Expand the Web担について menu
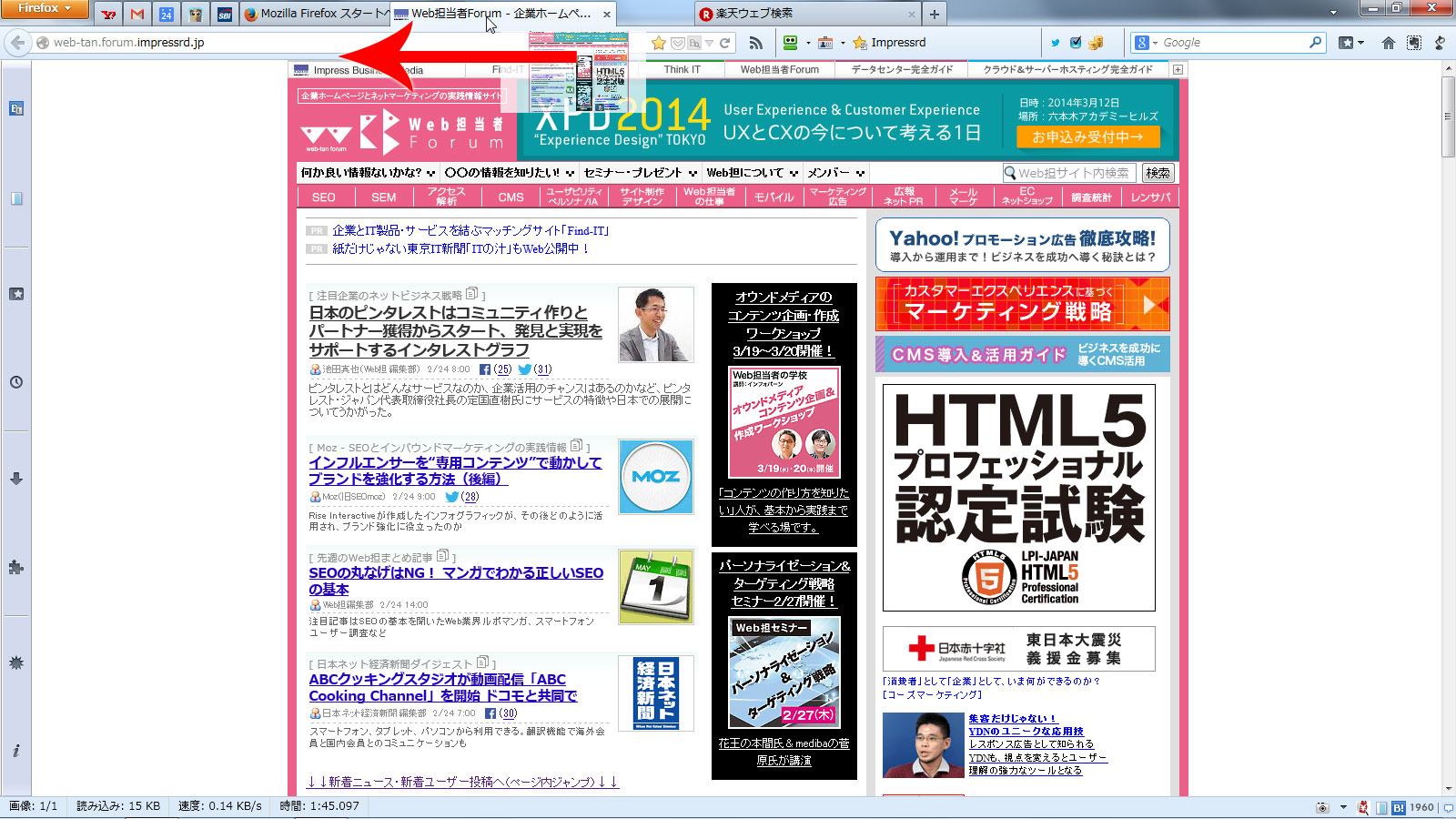Viewport: 1456px width, 819px height. pyautogui.click(x=753, y=172)
